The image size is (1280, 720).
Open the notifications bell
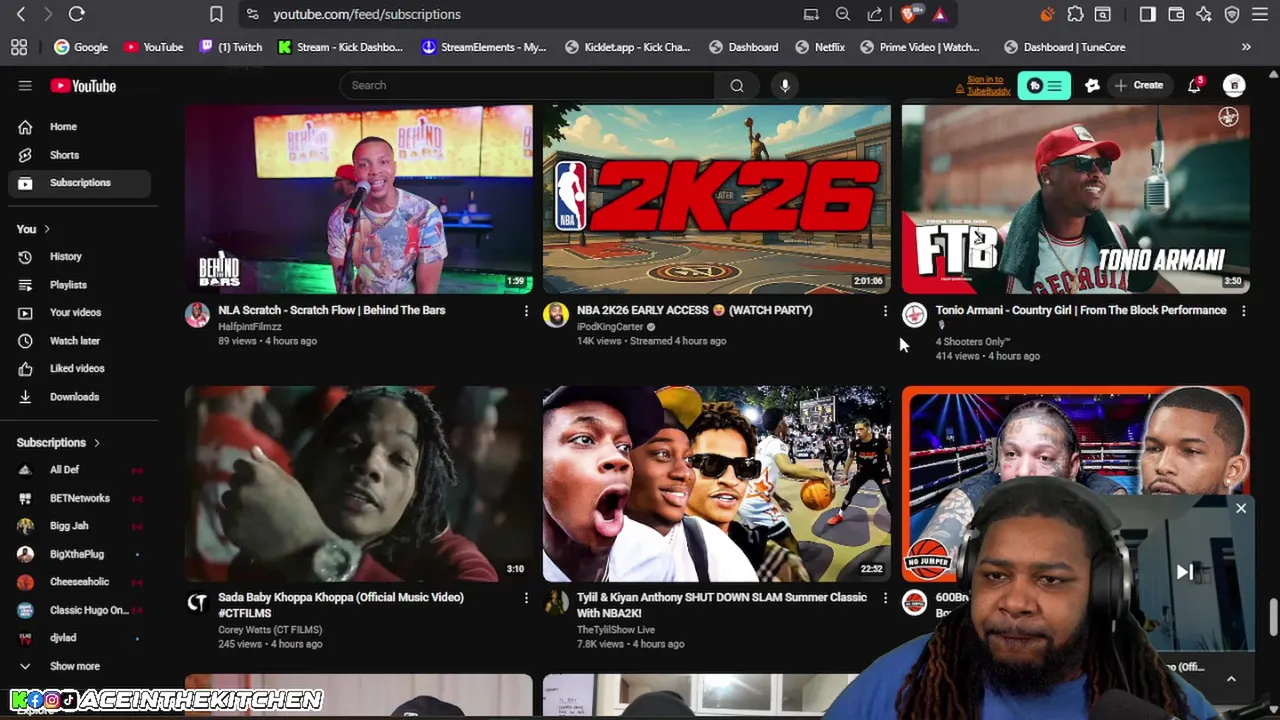pyautogui.click(x=1194, y=86)
